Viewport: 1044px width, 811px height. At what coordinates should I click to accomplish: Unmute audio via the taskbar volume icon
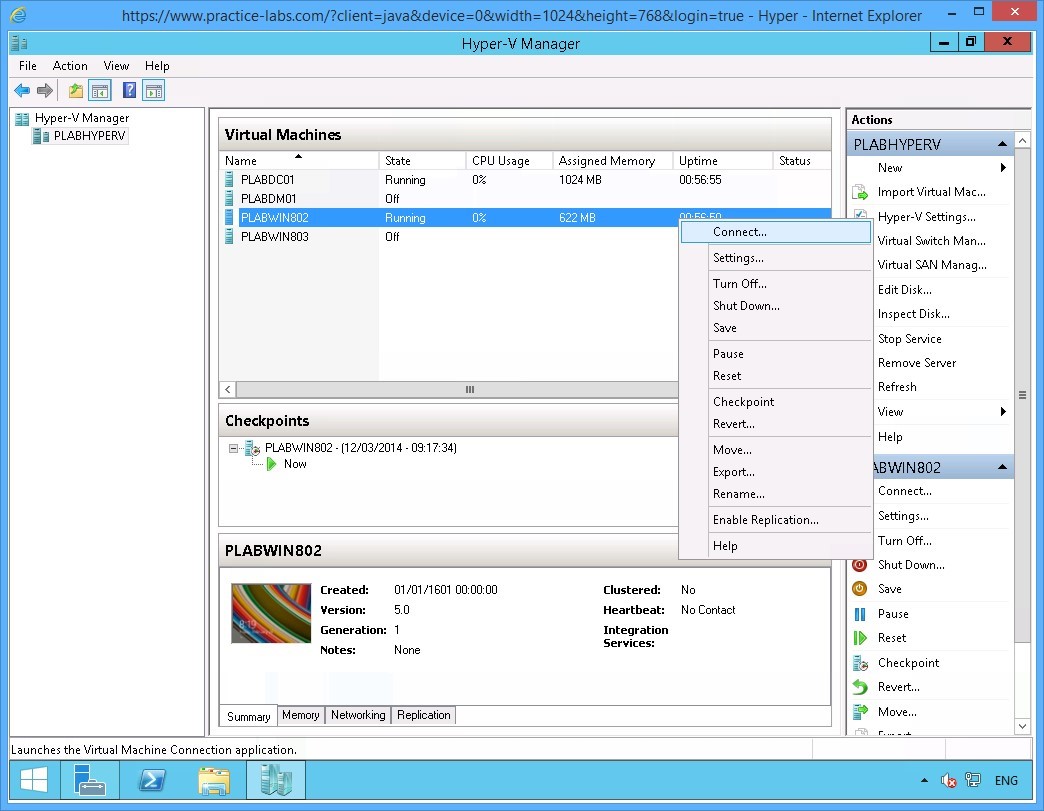pyautogui.click(x=948, y=780)
